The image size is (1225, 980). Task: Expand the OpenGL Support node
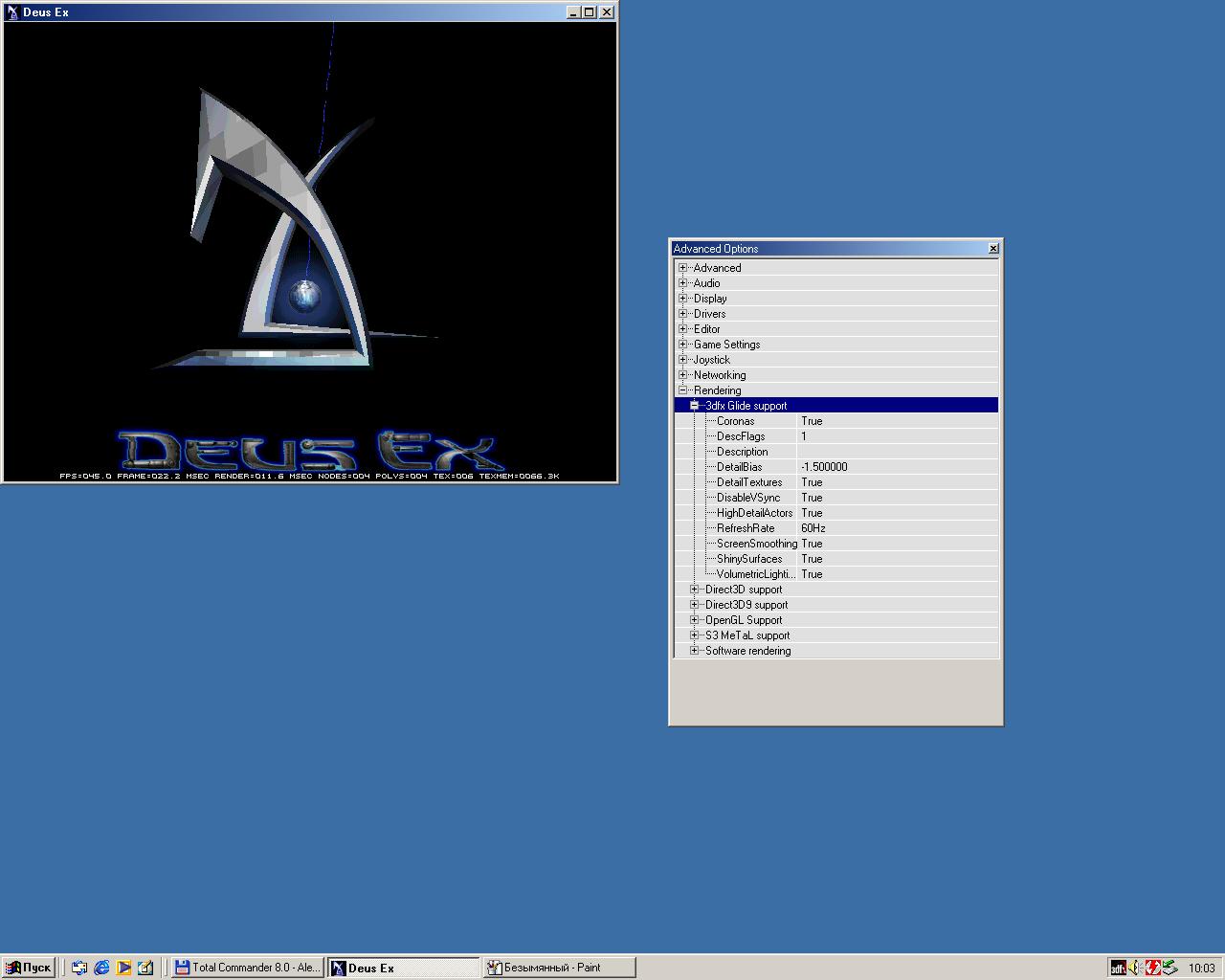pos(695,620)
